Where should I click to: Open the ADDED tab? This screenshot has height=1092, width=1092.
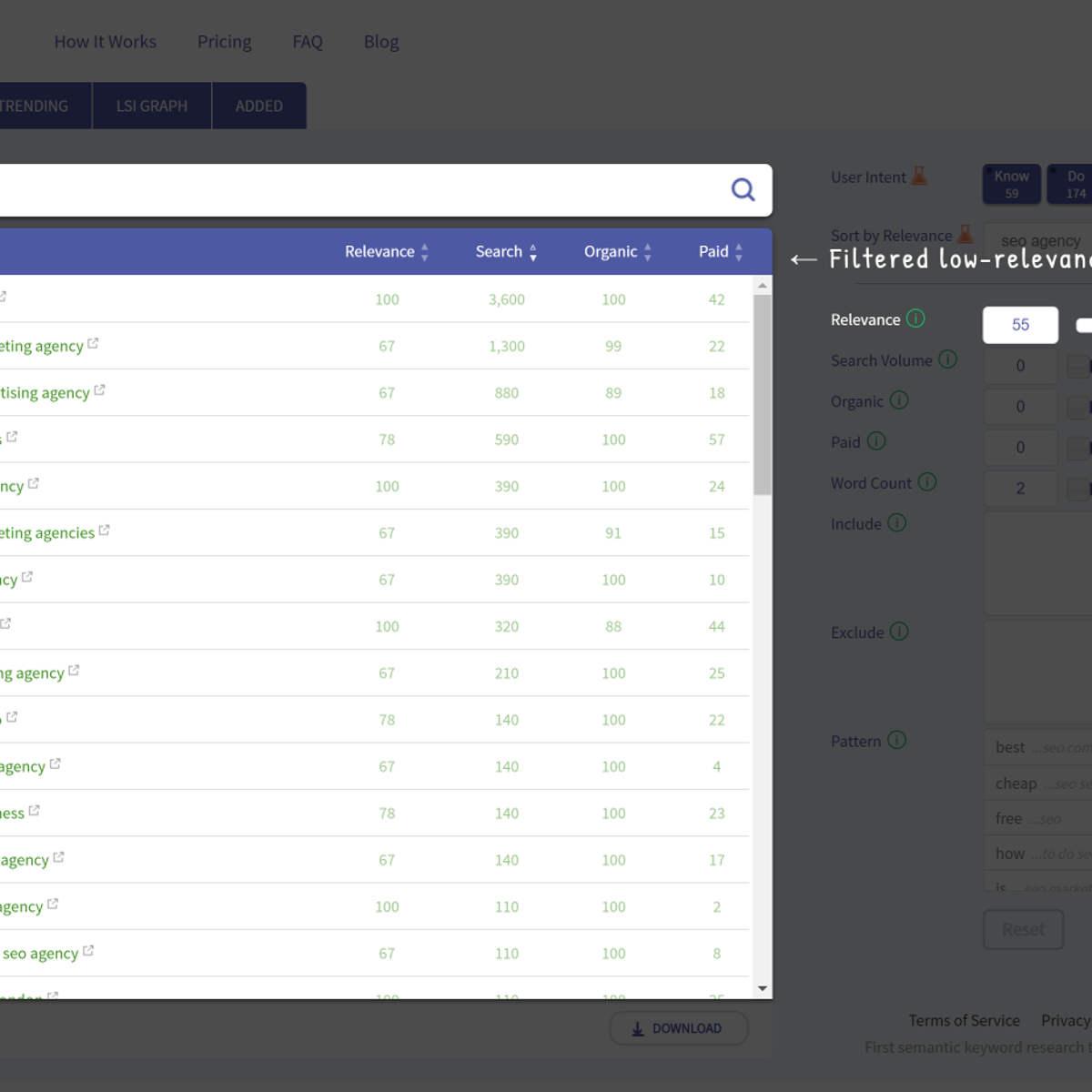pyautogui.click(x=258, y=106)
